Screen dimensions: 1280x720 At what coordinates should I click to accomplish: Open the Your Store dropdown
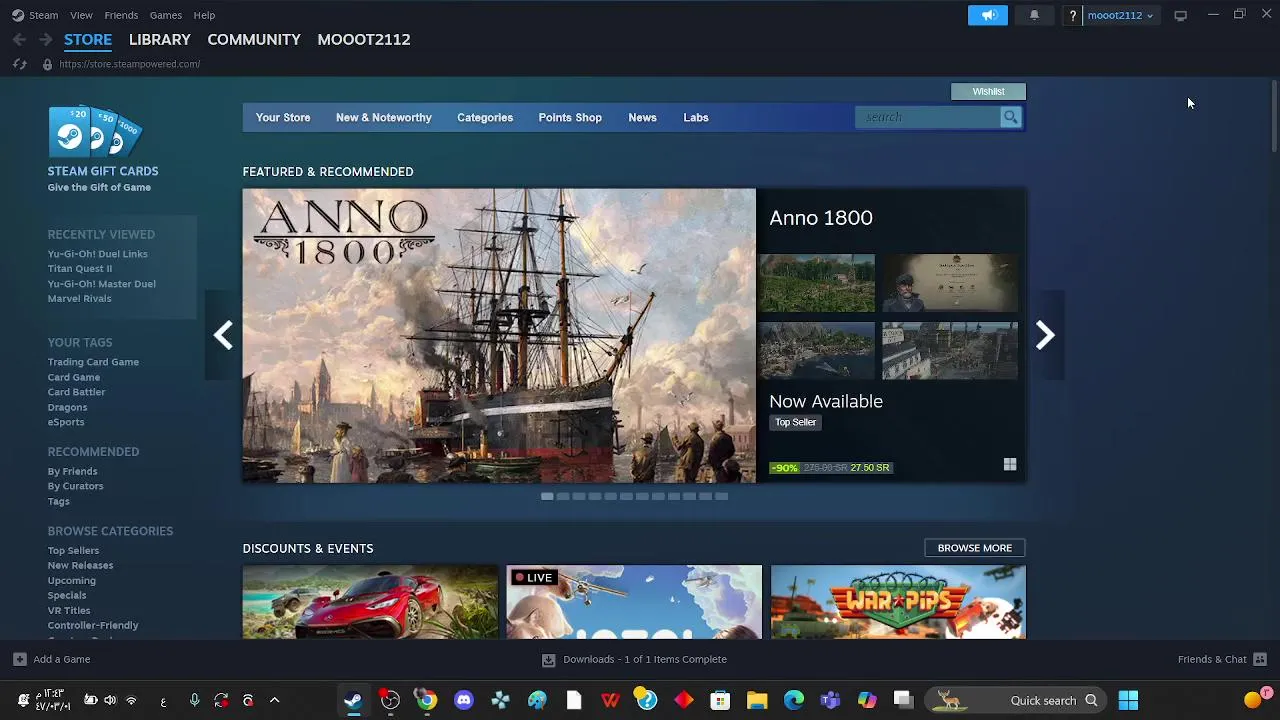(283, 117)
